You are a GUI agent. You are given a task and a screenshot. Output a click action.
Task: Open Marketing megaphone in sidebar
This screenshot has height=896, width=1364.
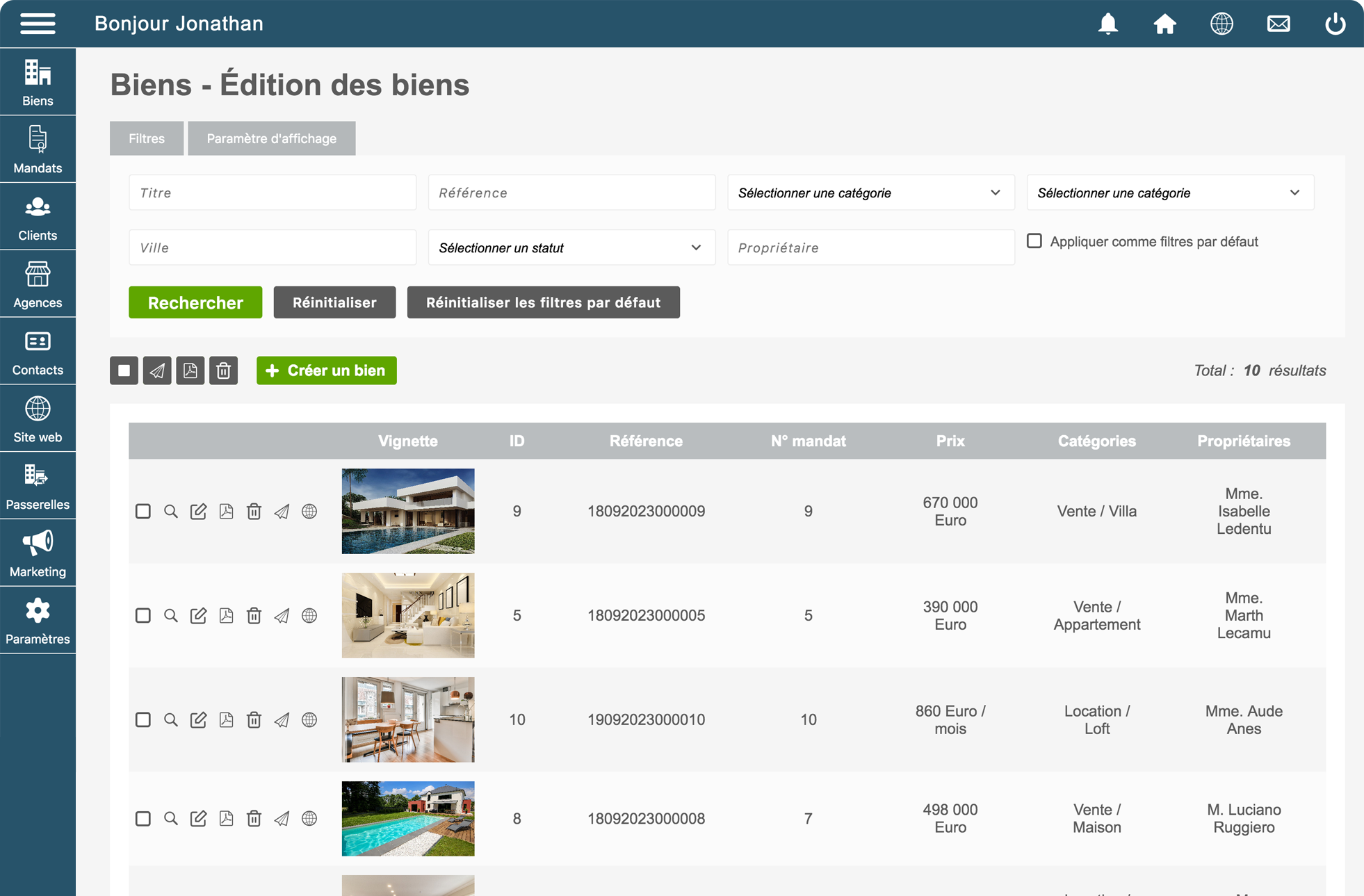coord(38,553)
